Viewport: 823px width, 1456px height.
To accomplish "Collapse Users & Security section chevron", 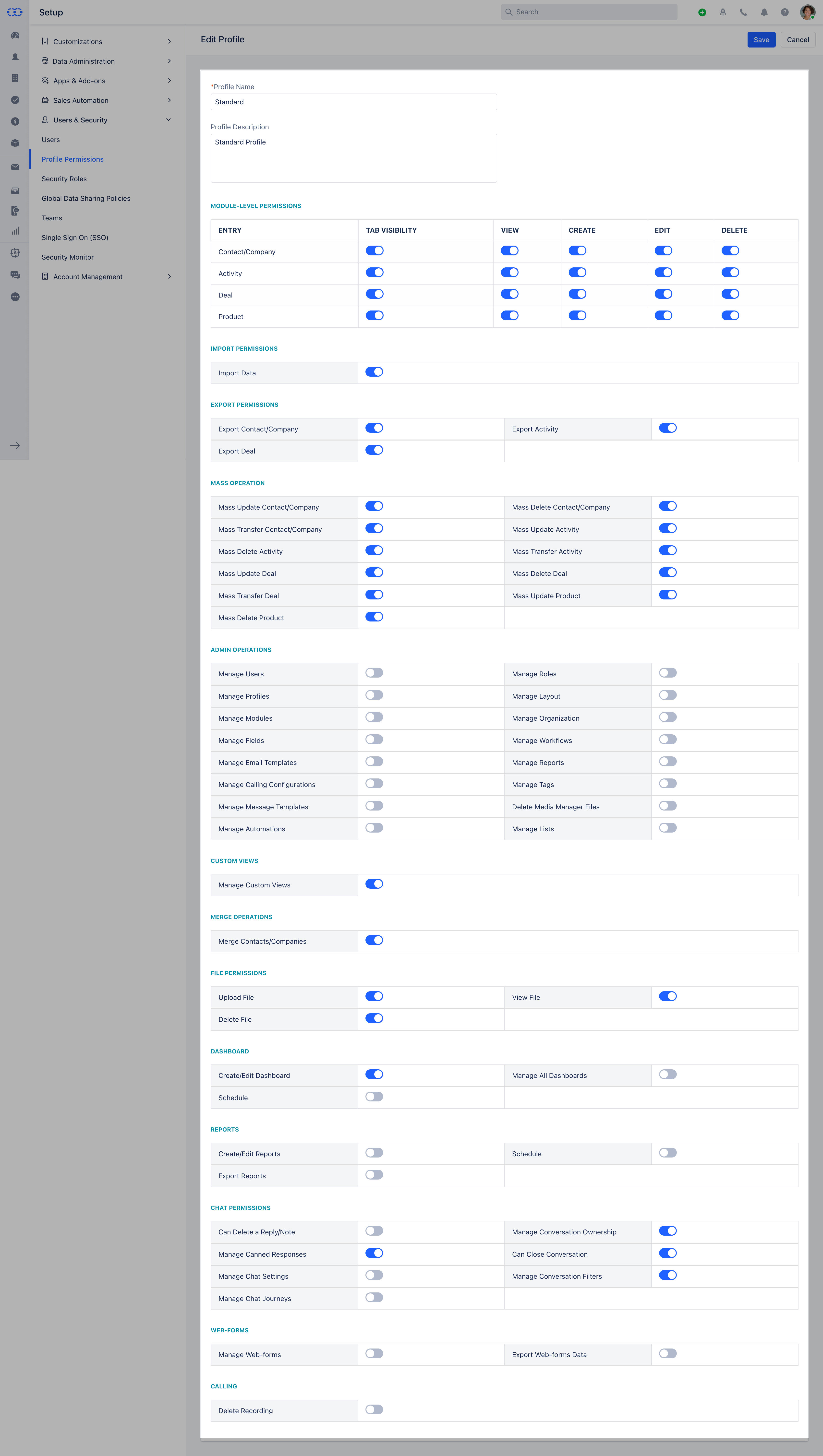I will [169, 120].
